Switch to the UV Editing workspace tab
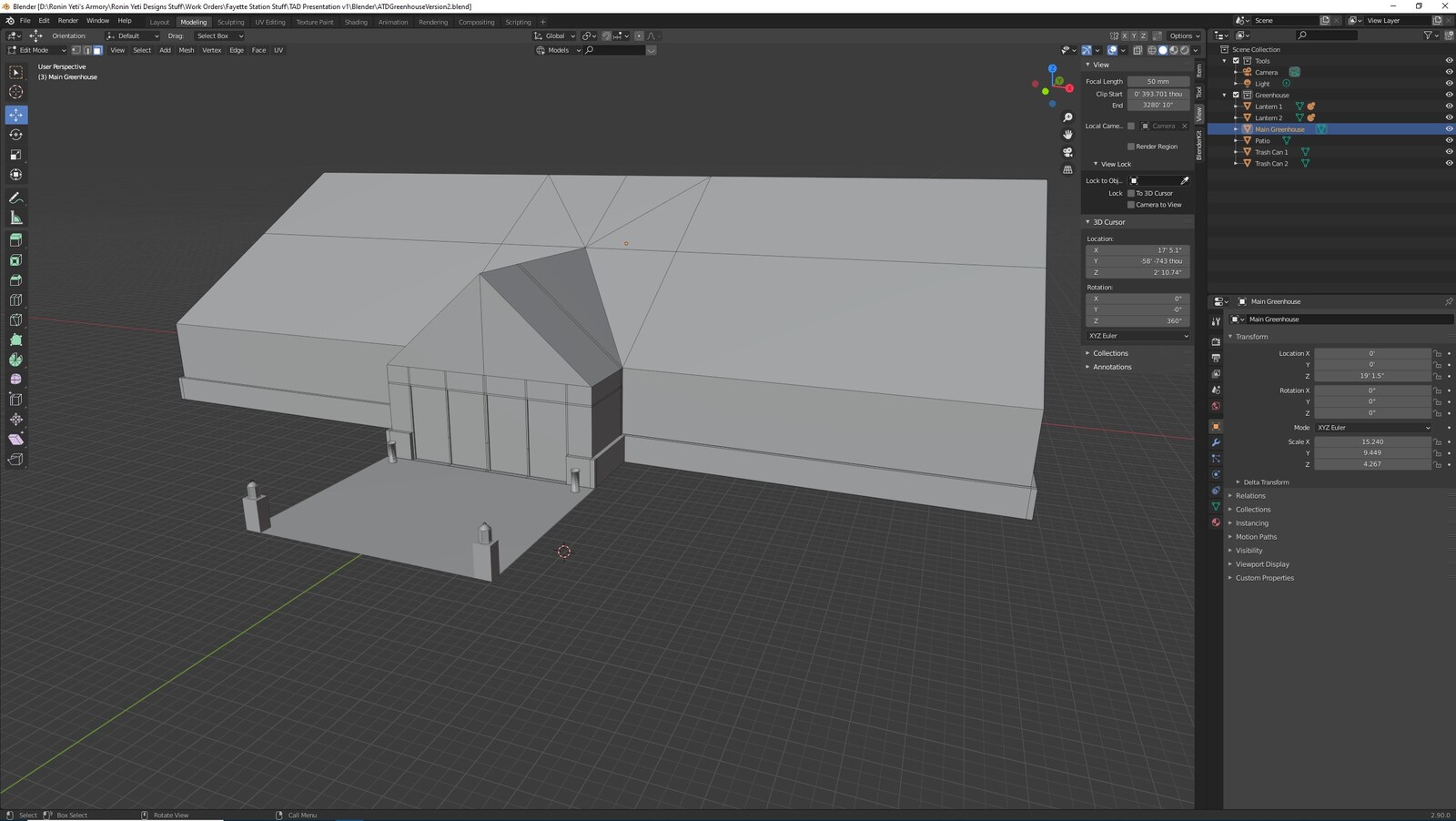Screen dimensions: 1456x821 [270, 22]
